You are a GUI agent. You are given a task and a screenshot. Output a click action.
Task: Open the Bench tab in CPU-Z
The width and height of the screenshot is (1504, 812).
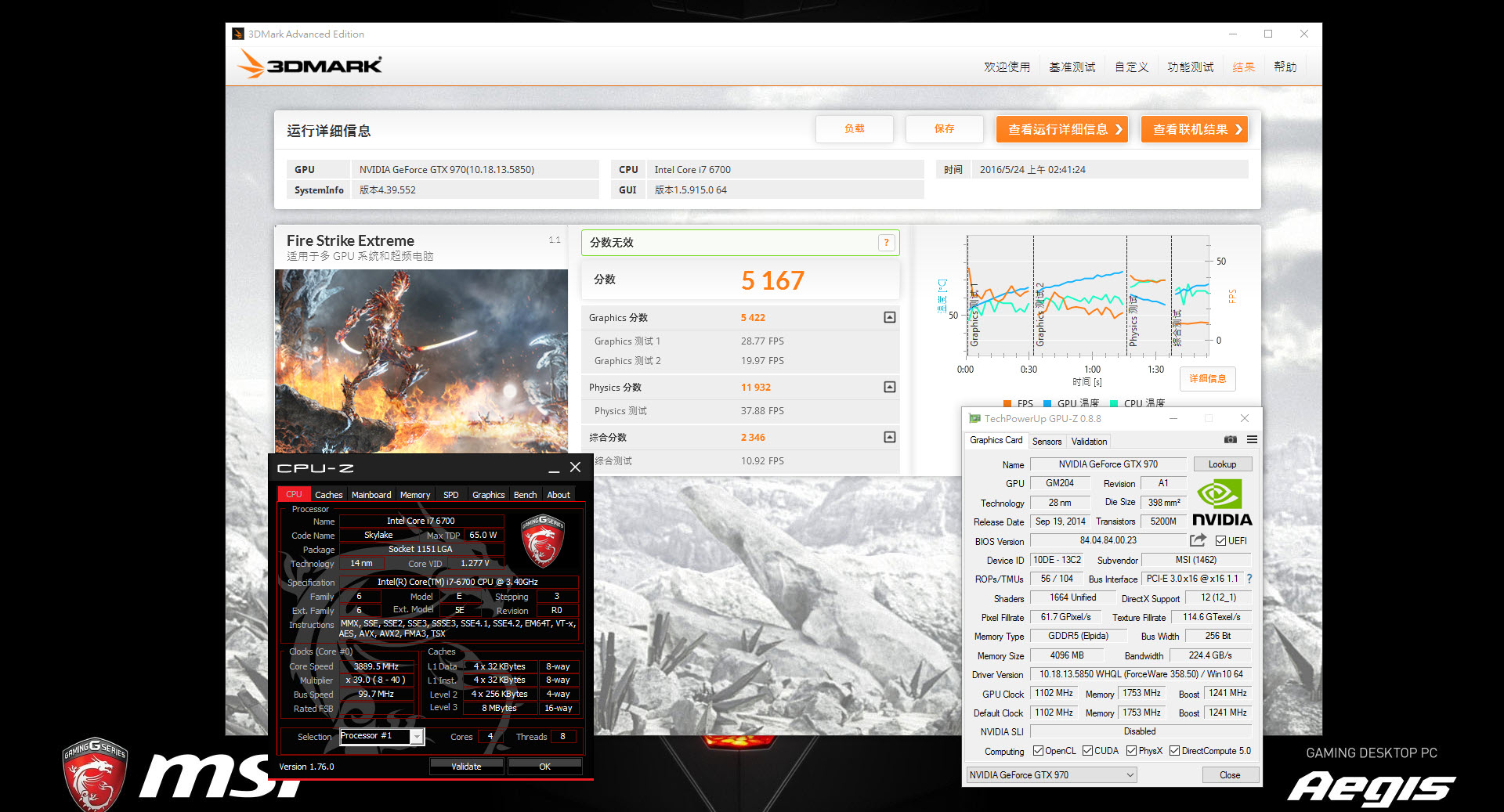[525, 495]
